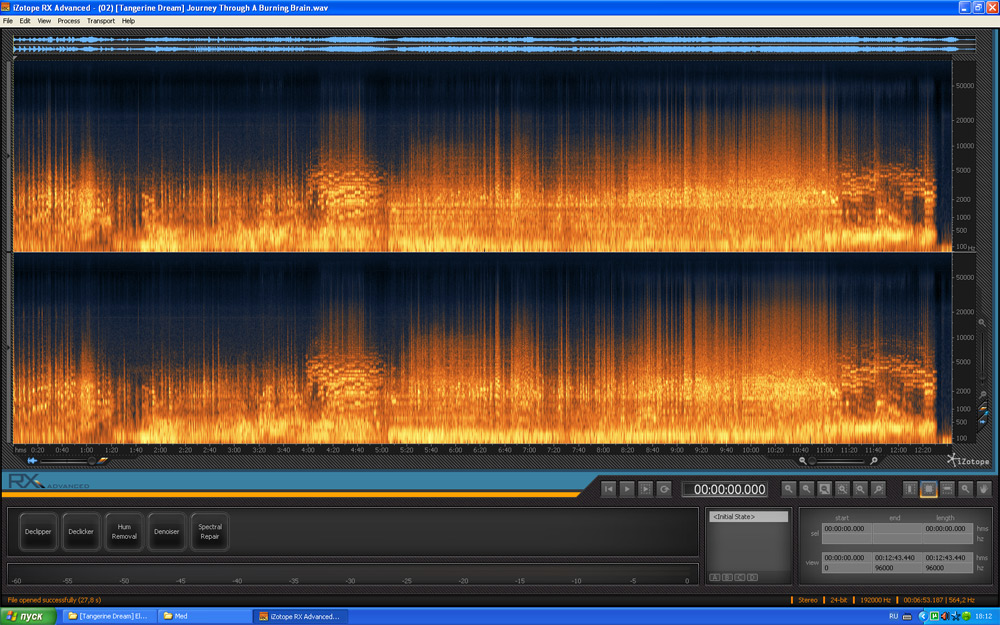Viewport: 1000px width, 625px height.
Task: Select the Initial State history entry
Action: [x=748, y=517]
